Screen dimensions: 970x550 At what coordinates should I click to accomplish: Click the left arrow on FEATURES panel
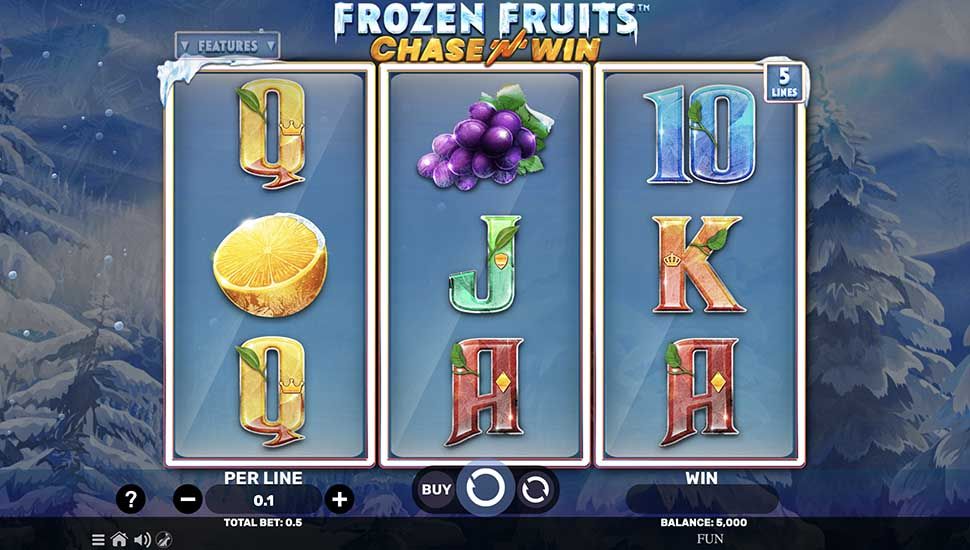(x=185, y=46)
